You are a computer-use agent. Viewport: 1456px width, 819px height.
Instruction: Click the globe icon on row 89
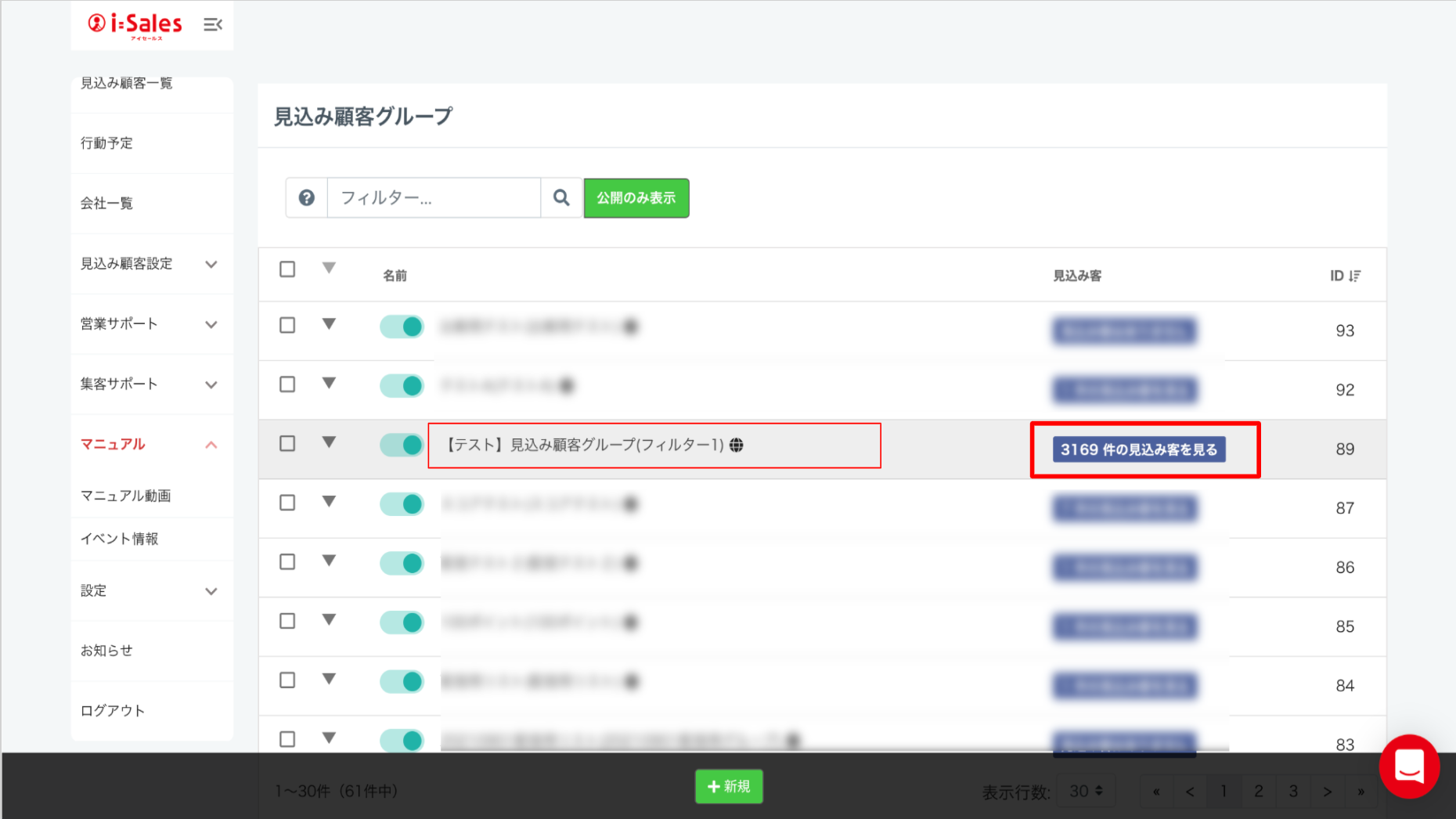(737, 446)
